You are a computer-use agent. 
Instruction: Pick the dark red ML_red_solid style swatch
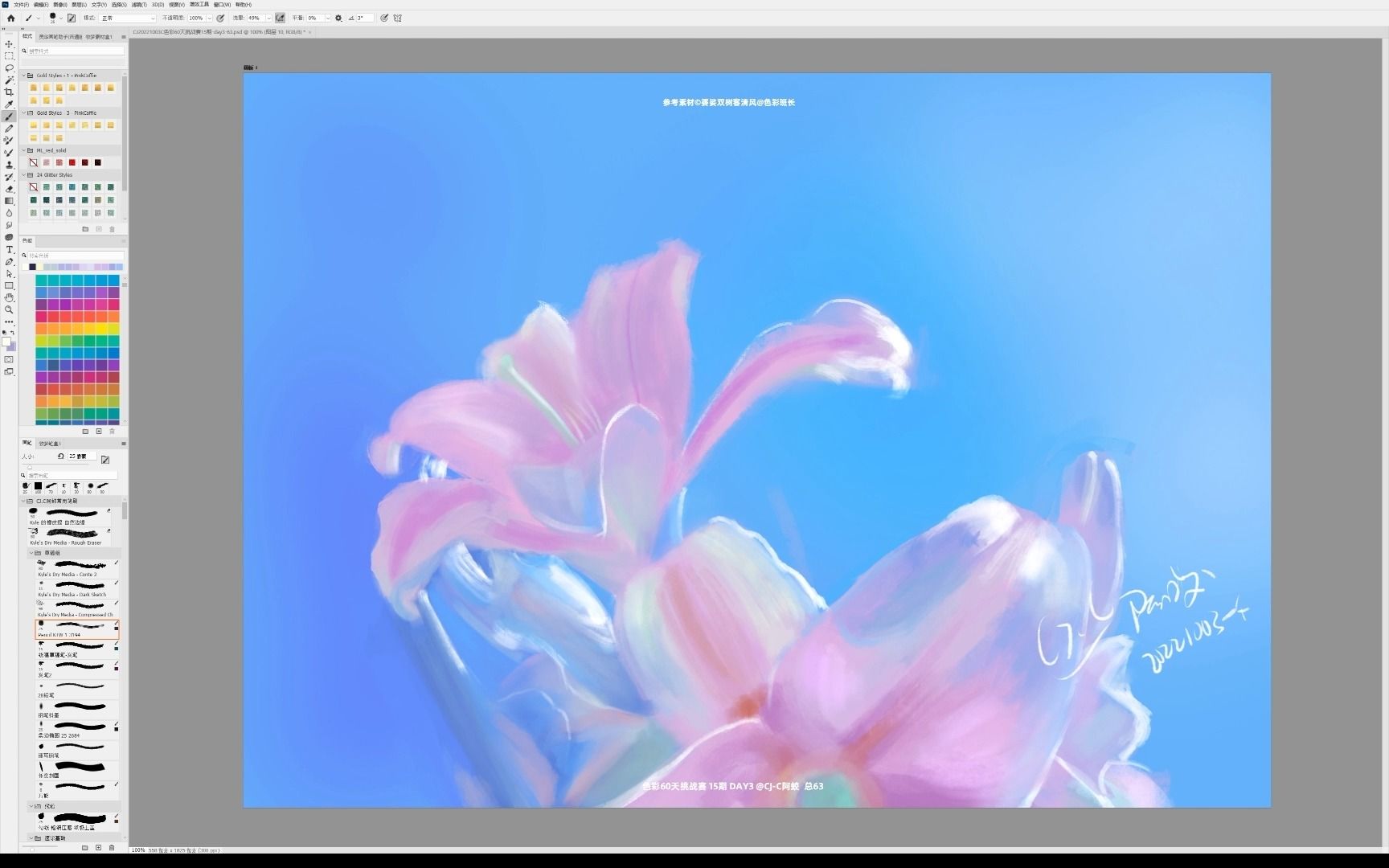pos(84,162)
